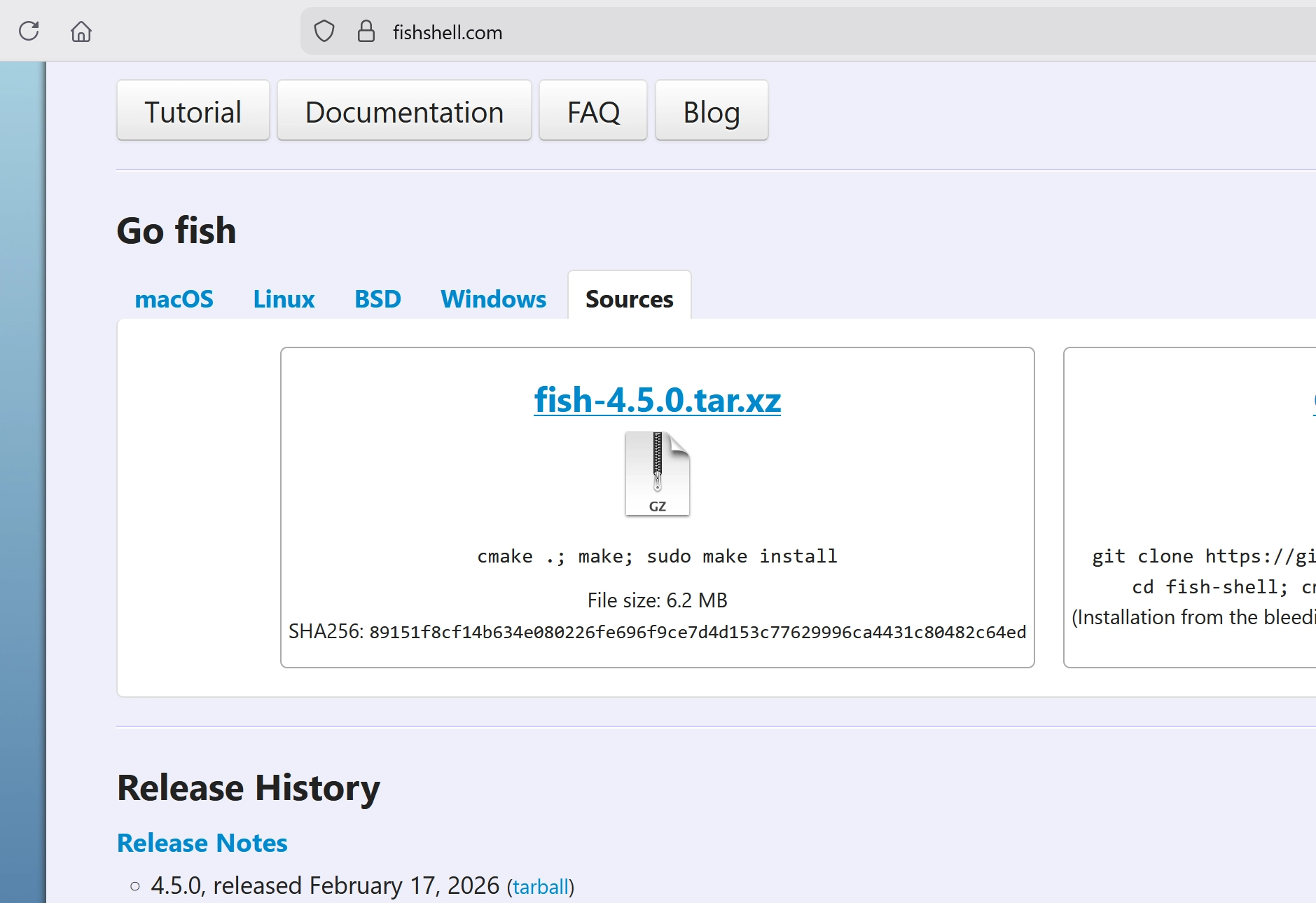Click the home icon in toolbar

(81, 32)
